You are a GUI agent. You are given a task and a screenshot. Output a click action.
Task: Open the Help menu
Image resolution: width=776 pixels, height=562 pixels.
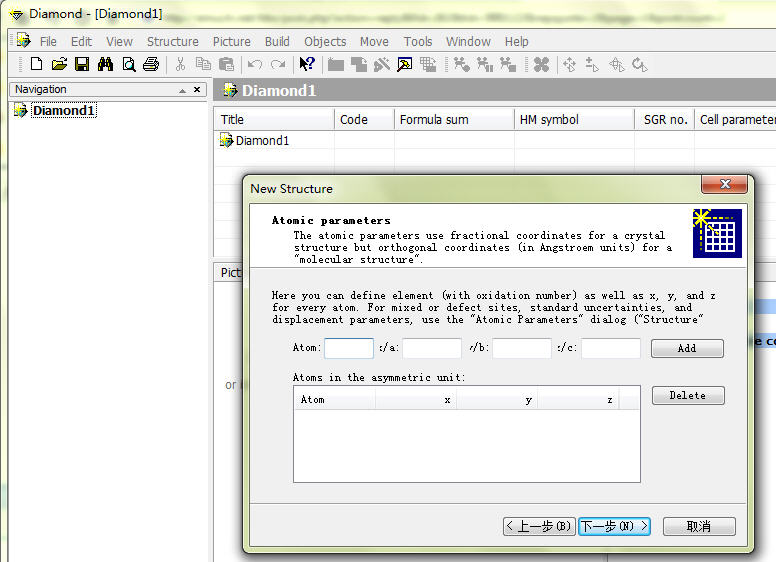click(517, 42)
